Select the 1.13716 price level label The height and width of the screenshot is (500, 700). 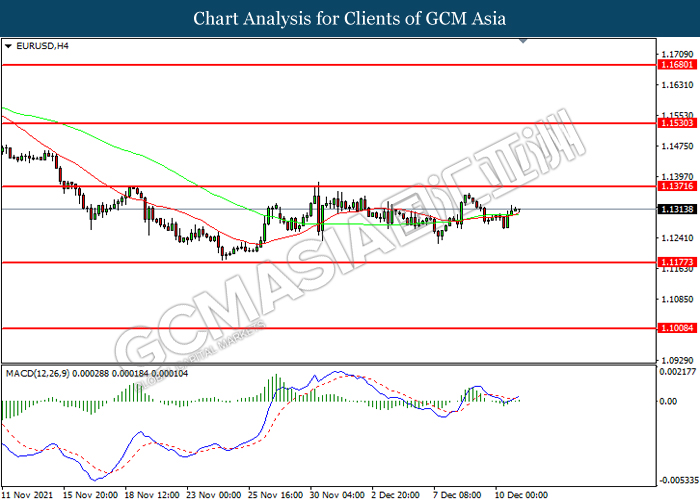(677, 186)
